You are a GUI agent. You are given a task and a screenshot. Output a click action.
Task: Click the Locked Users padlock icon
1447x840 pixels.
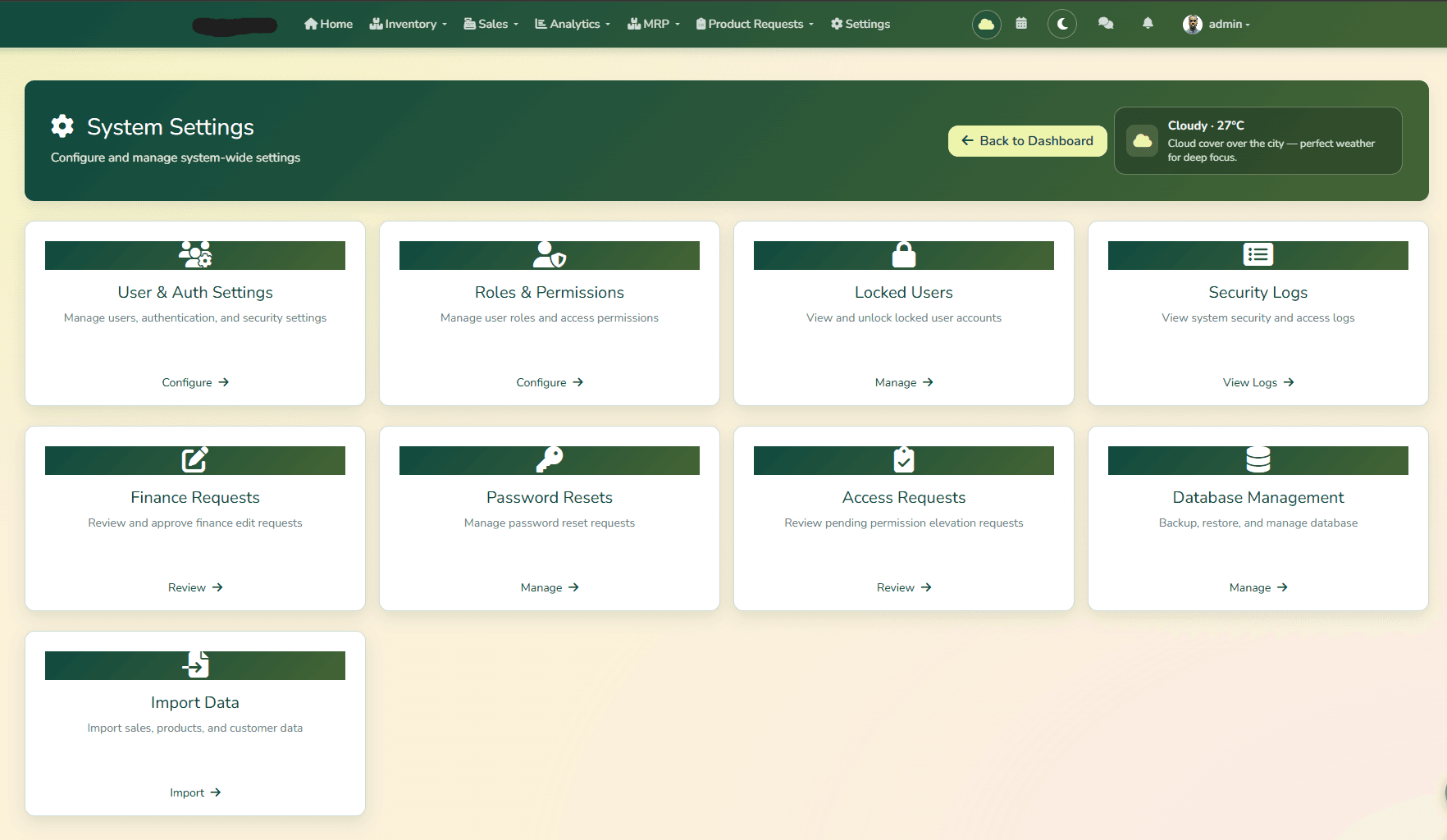point(904,254)
